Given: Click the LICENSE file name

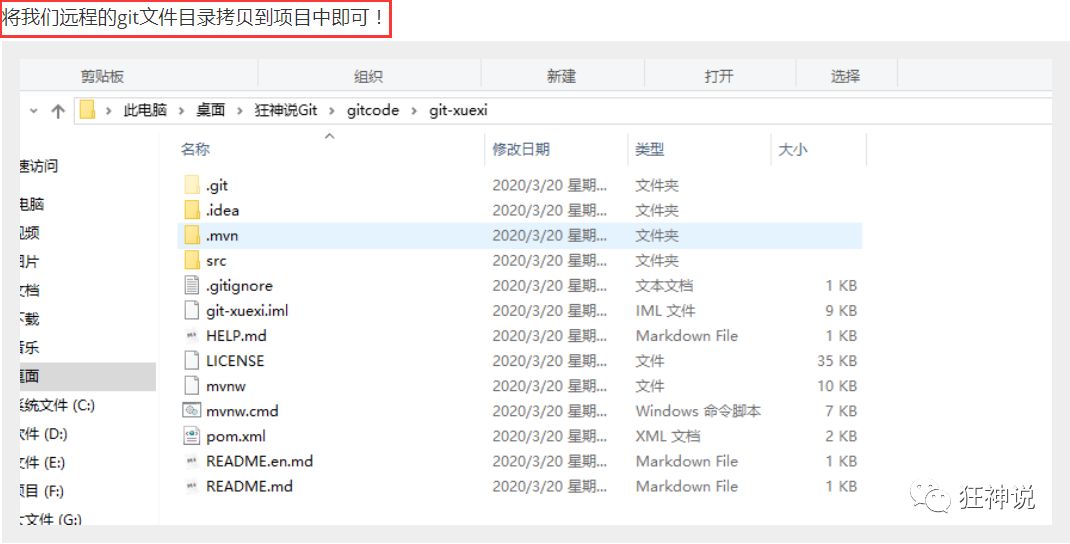Looking at the screenshot, I should click(235, 360).
